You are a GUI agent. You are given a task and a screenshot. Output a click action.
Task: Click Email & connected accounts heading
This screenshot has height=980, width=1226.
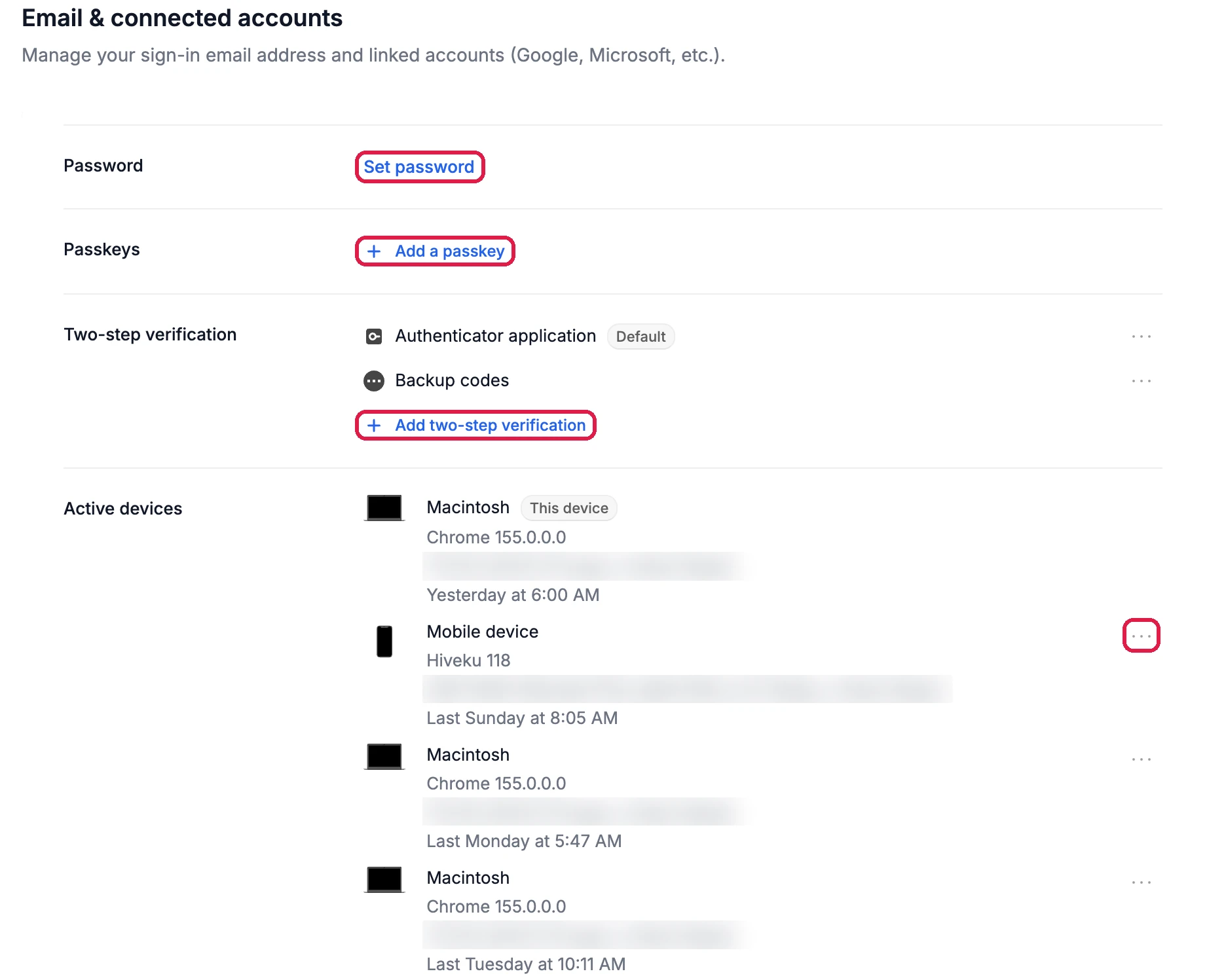pyautogui.click(x=182, y=18)
